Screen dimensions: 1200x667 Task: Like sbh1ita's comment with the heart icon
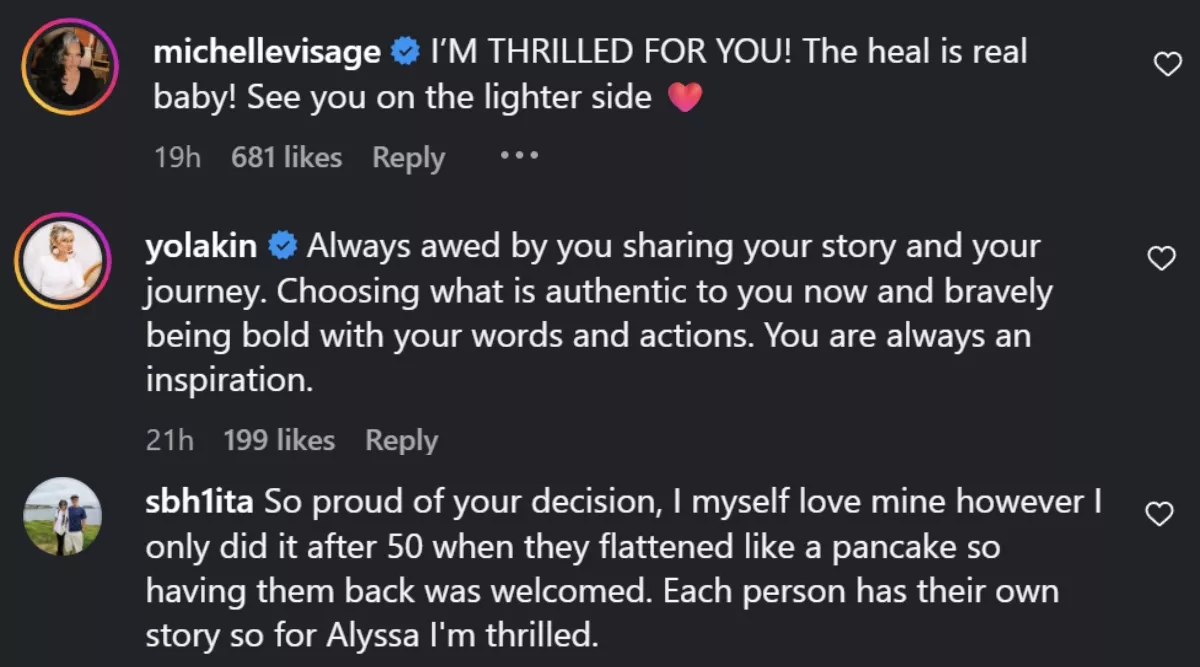(1158, 515)
